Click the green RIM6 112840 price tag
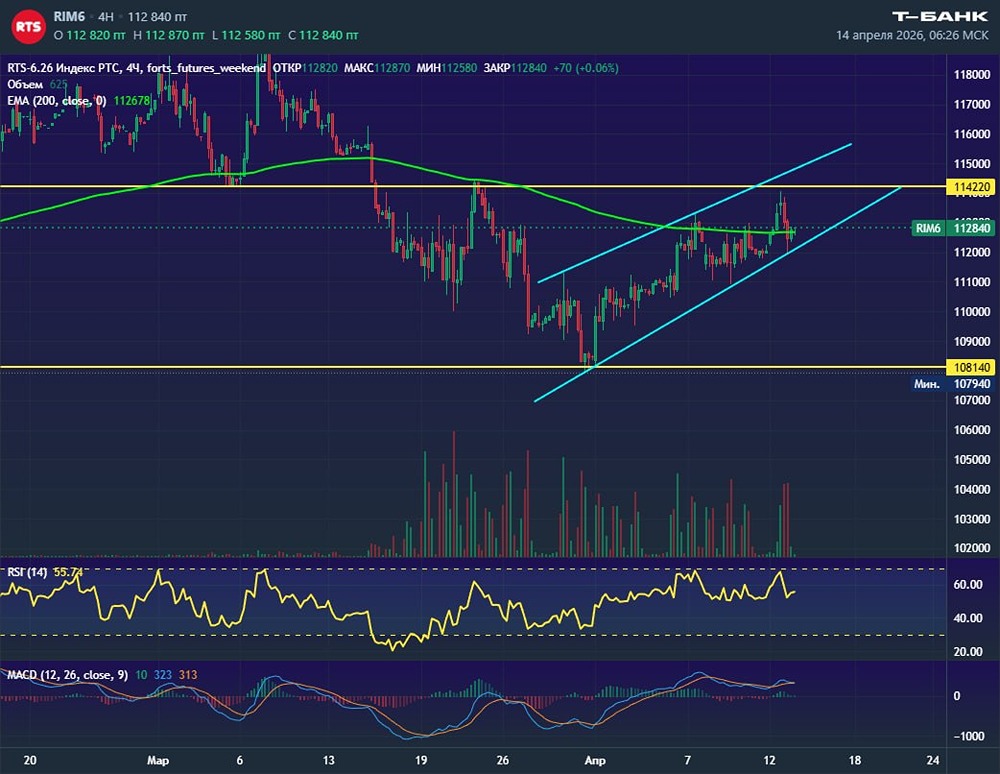Screen dimensions: 1000x774 pyautogui.click(x=953, y=228)
